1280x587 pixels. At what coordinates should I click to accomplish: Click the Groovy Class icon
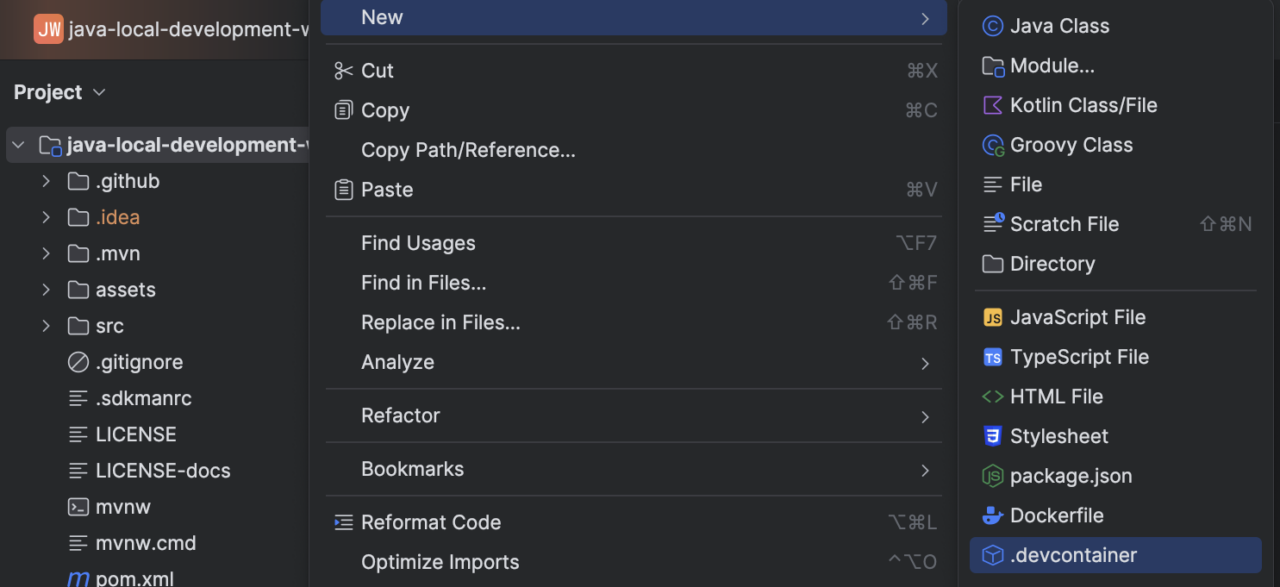992,145
